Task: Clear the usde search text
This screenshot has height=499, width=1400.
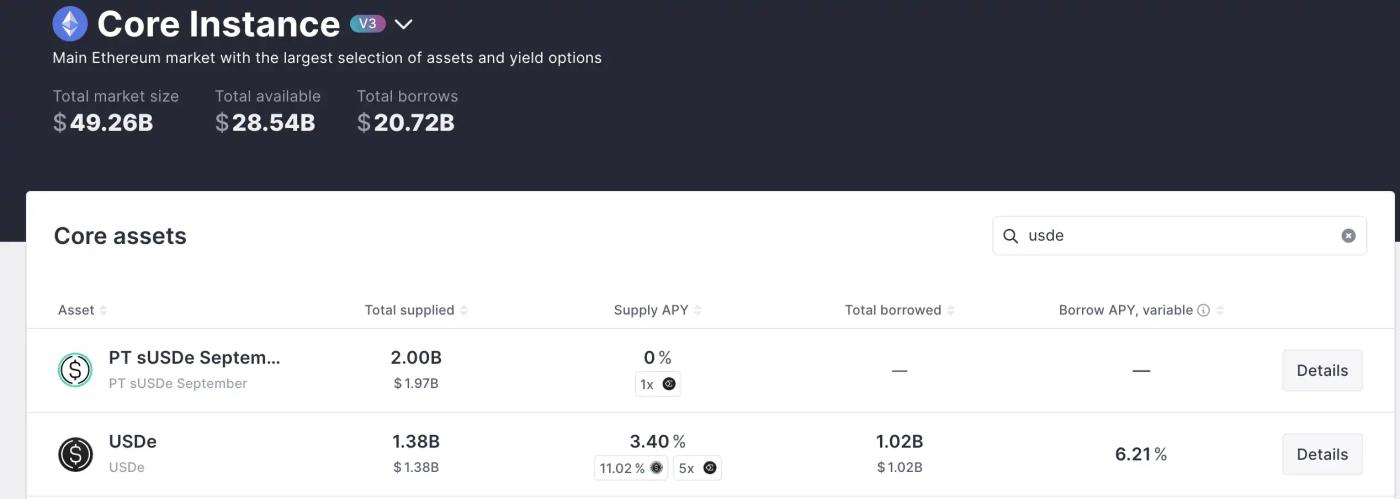Action: [1348, 236]
